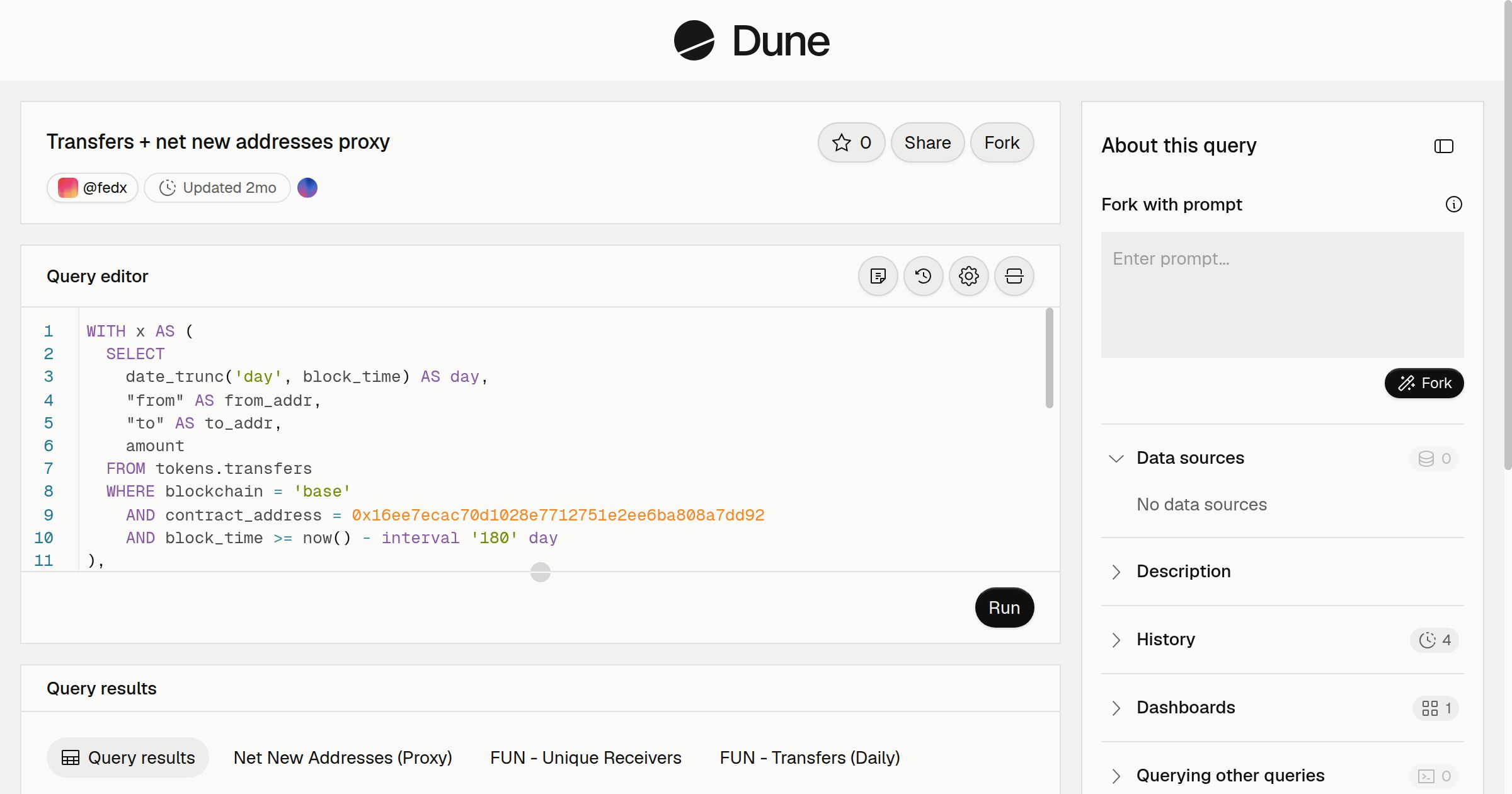
Task: Show info about Fork with prompt
Action: click(1453, 204)
